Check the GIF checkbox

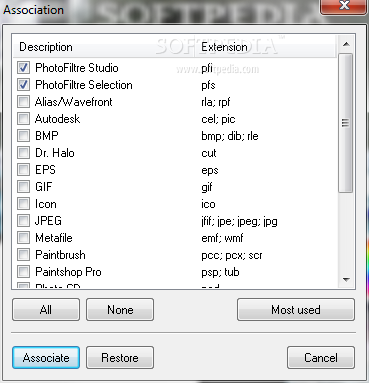pyautogui.click(x=23, y=187)
